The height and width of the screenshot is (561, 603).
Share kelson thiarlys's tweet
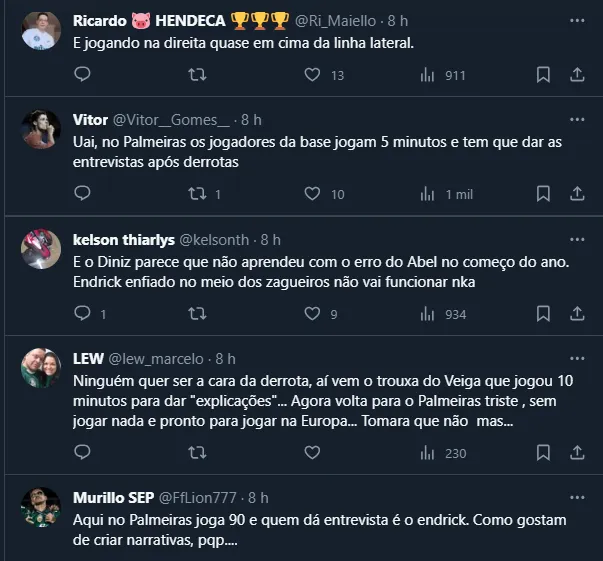tap(577, 314)
